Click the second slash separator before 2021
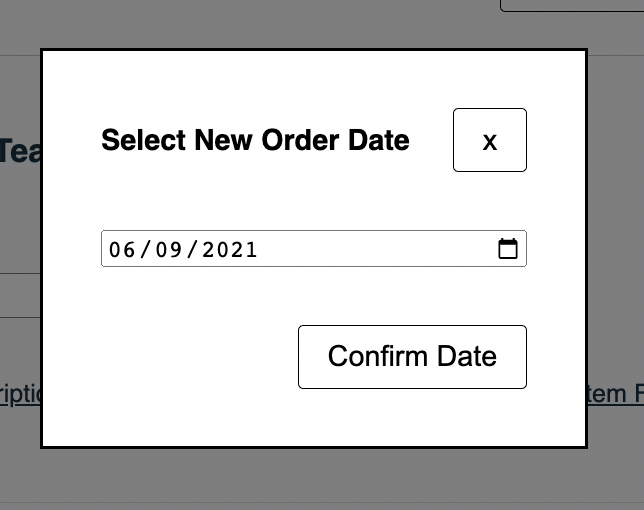 (192, 249)
